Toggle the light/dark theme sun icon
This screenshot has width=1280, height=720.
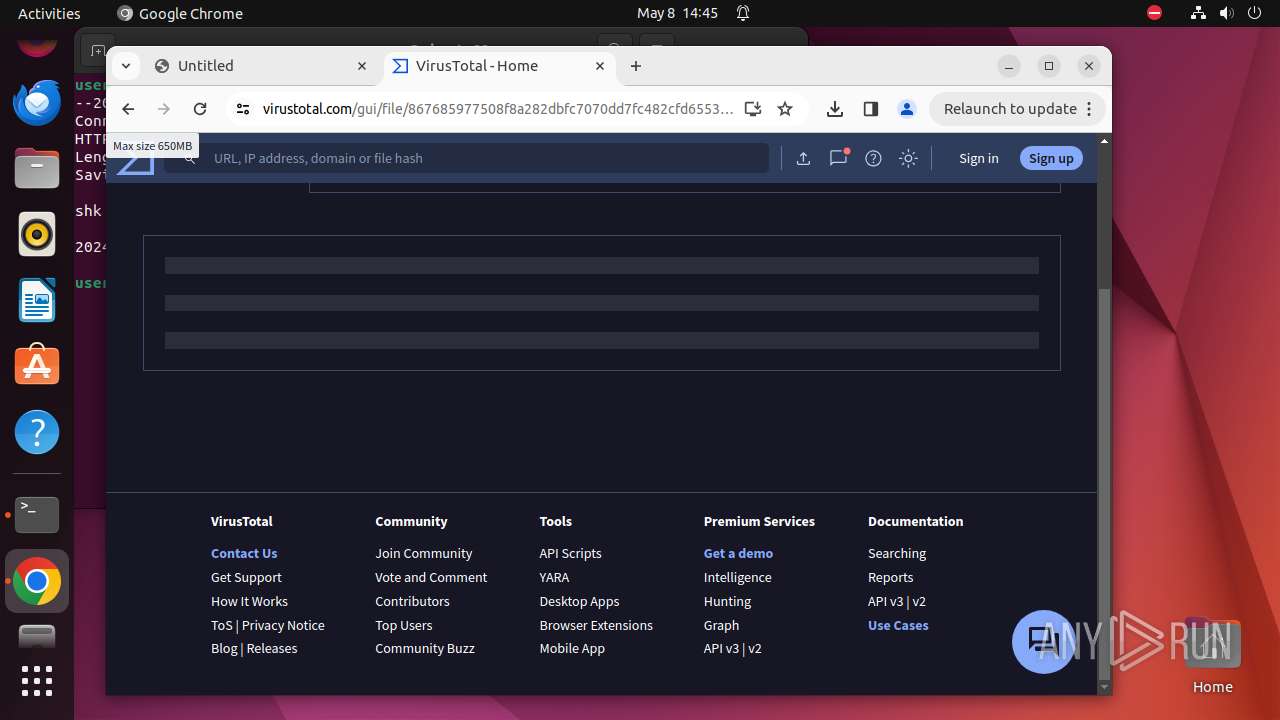click(x=908, y=158)
